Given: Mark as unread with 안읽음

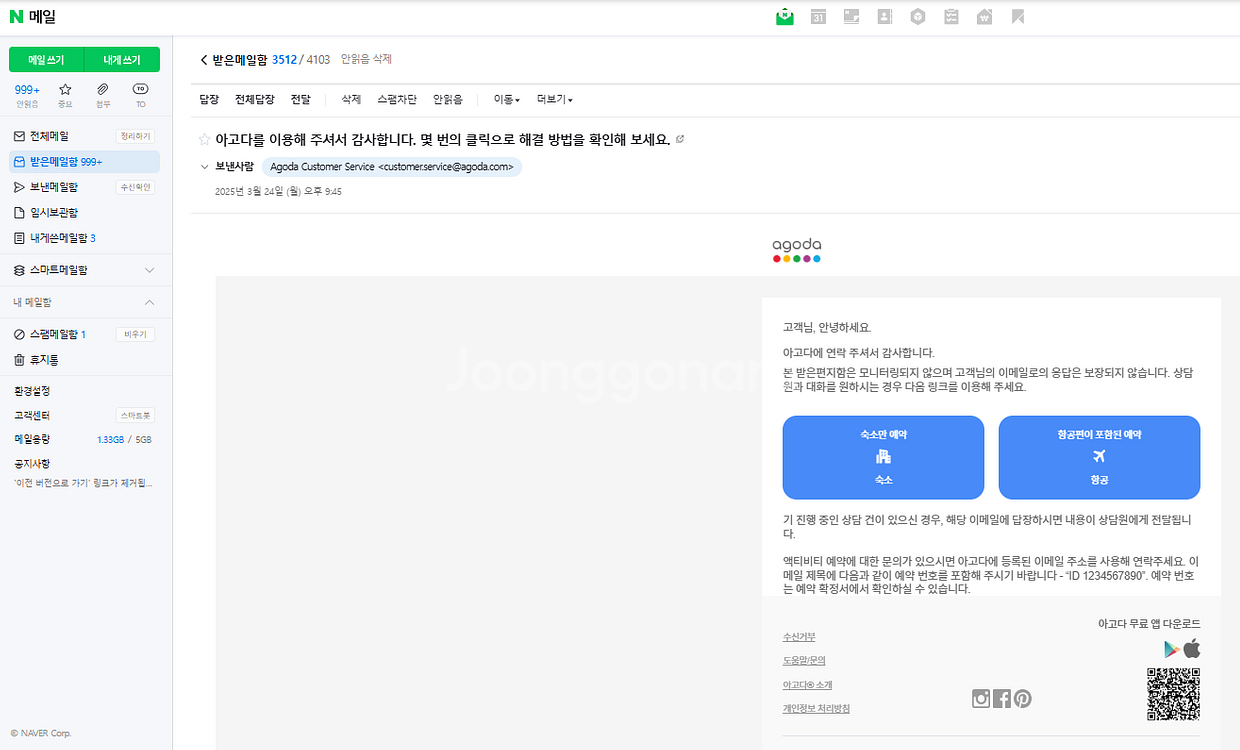Looking at the screenshot, I should [x=448, y=99].
